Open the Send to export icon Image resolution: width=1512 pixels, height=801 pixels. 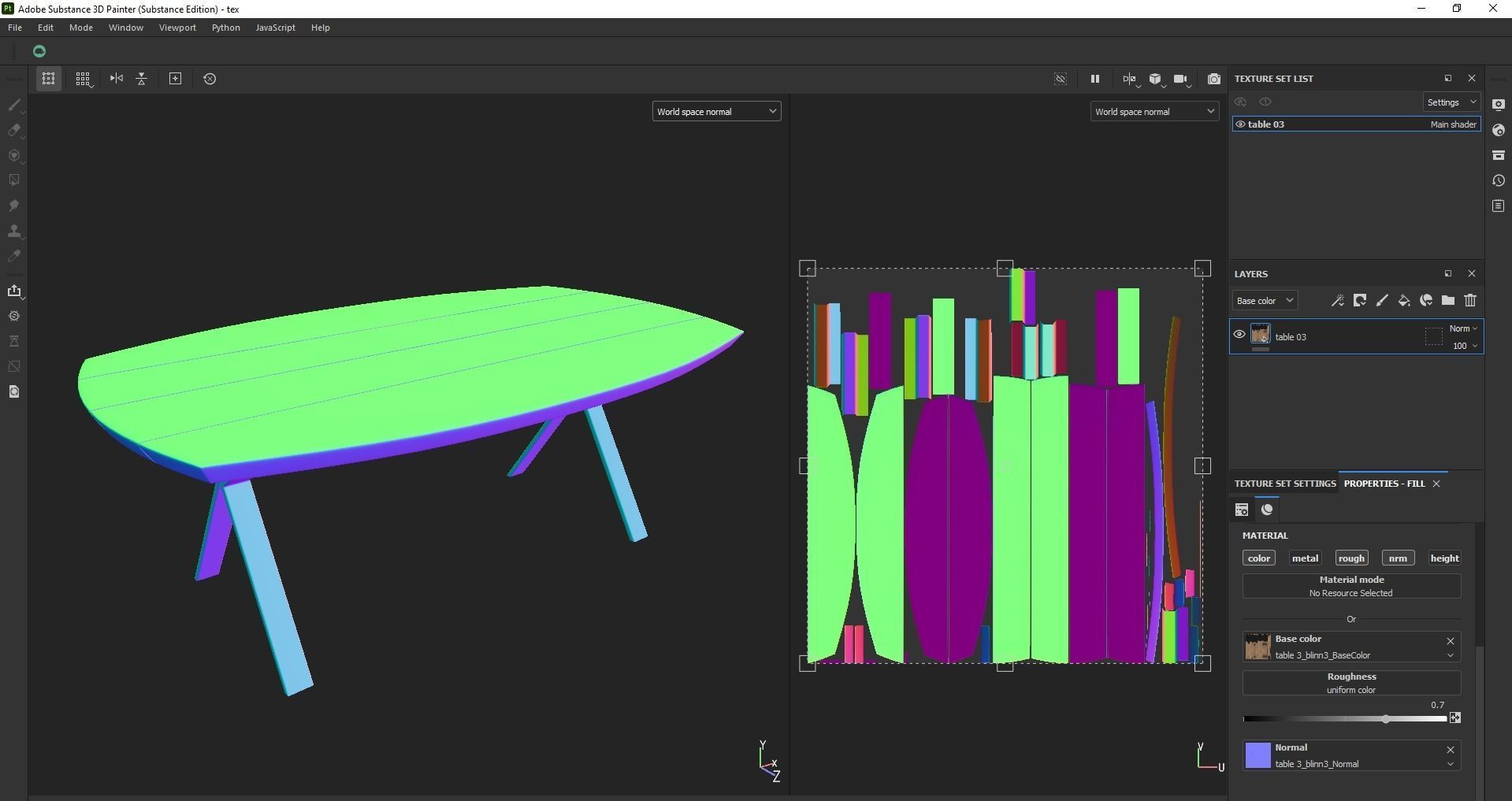point(14,291)
